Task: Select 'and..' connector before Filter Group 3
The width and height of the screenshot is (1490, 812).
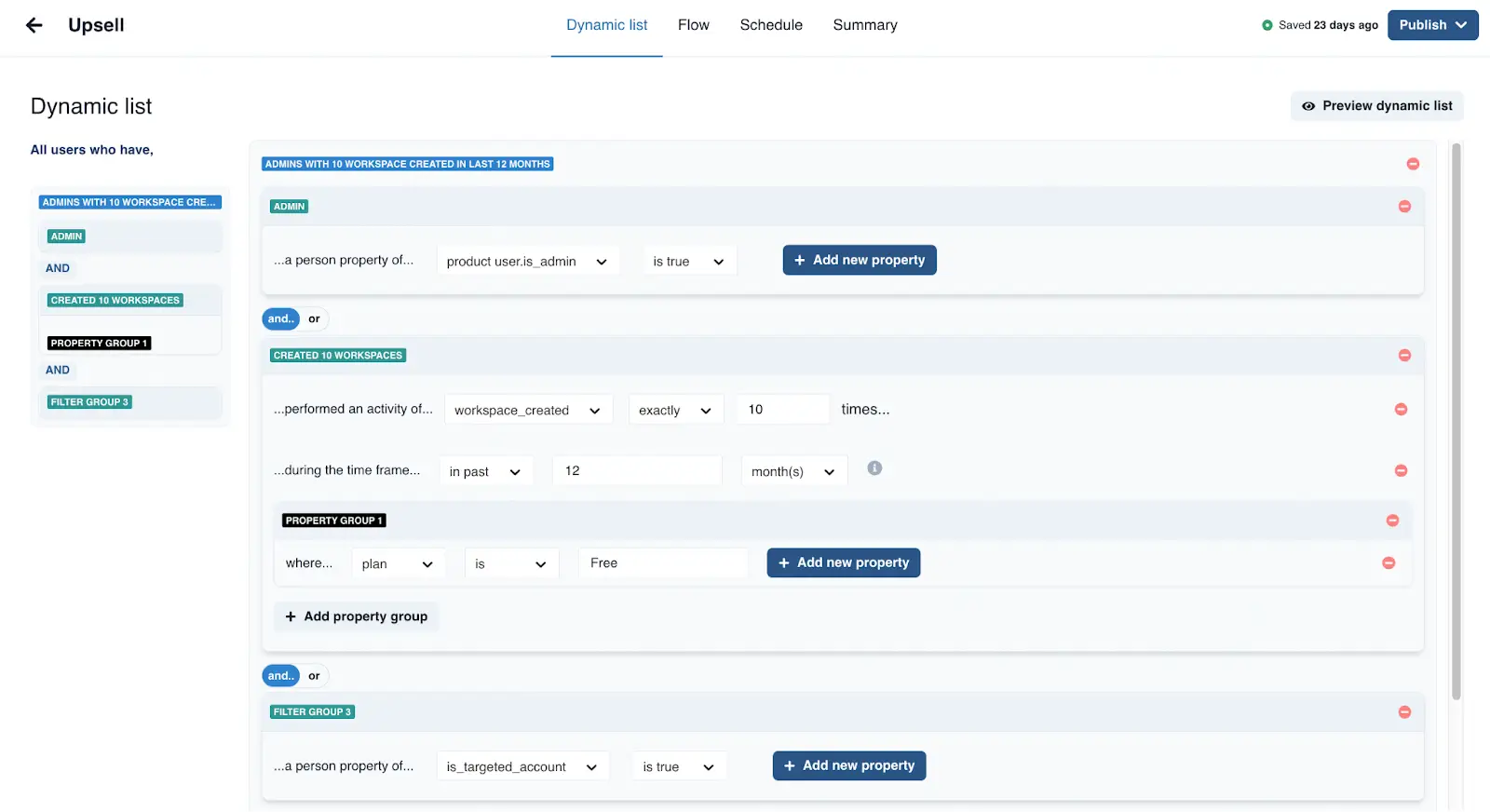Action: coord(280,676)
